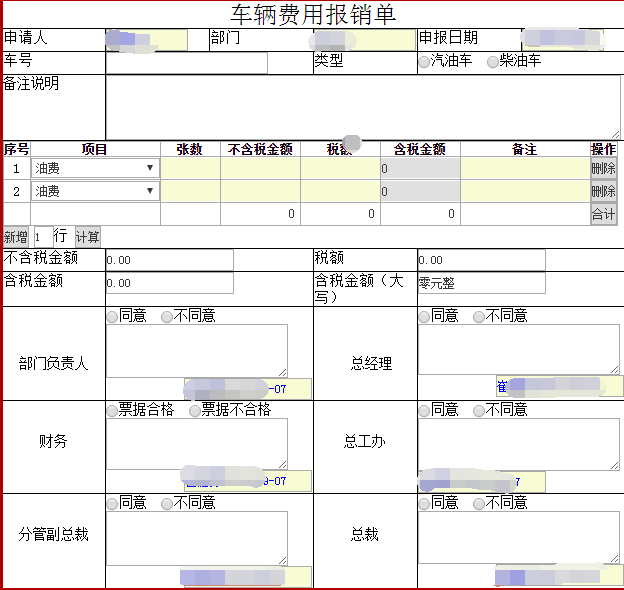Select 不同意 for 总经理

[479, 316]
